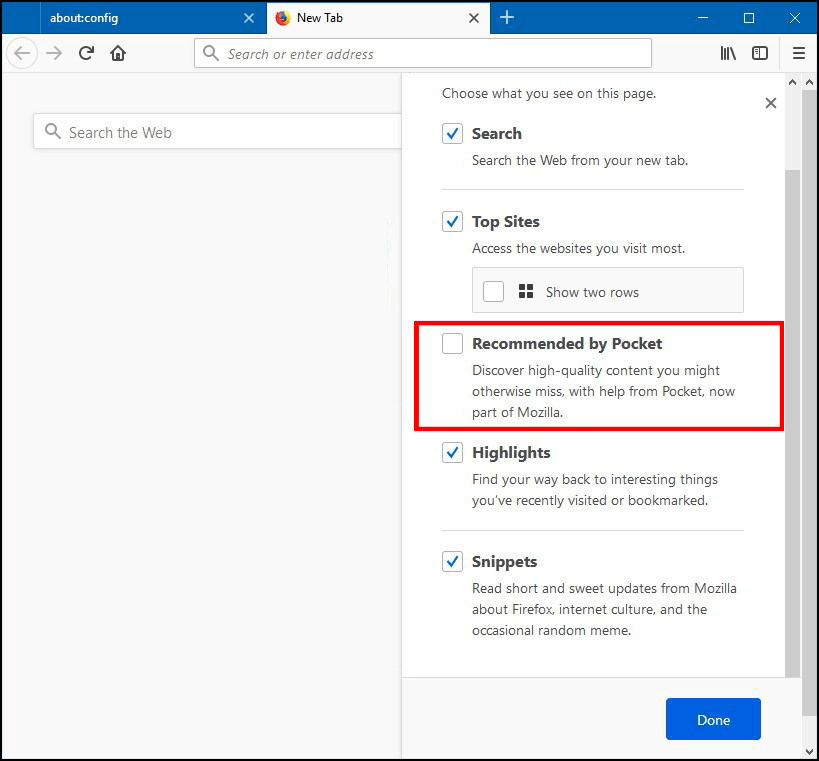The image size is (819, 761).
Task: Click the forward navigation arrow
Action: [54, 53]
